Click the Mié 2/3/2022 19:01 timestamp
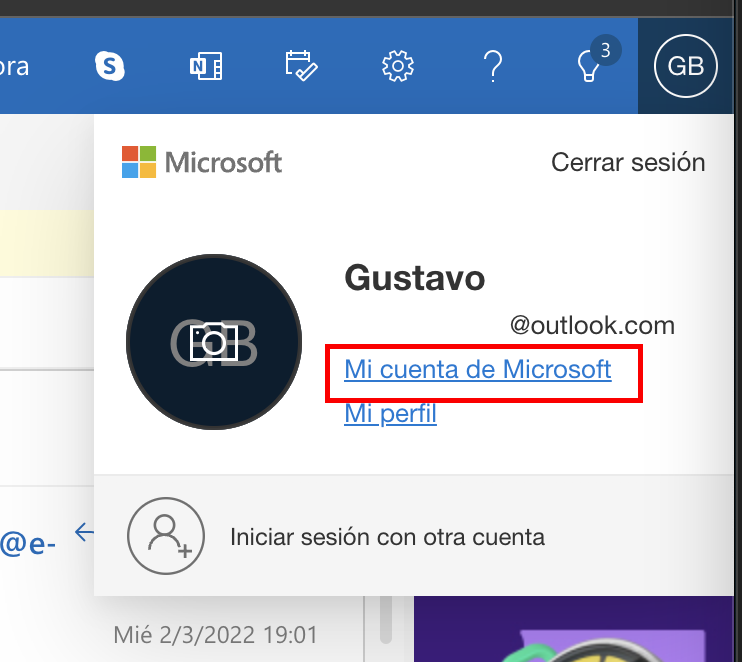This screenshot has width=742, height=662. pos(215,634)
